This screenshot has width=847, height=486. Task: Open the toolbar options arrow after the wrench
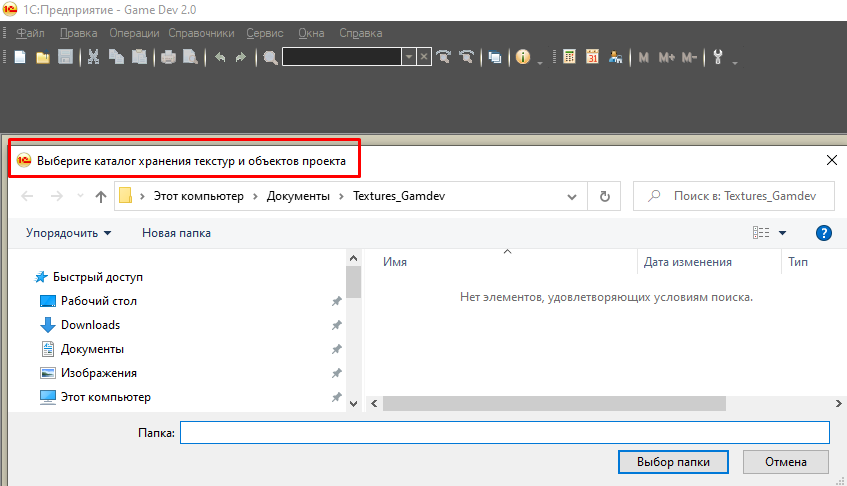pos(735,63)
